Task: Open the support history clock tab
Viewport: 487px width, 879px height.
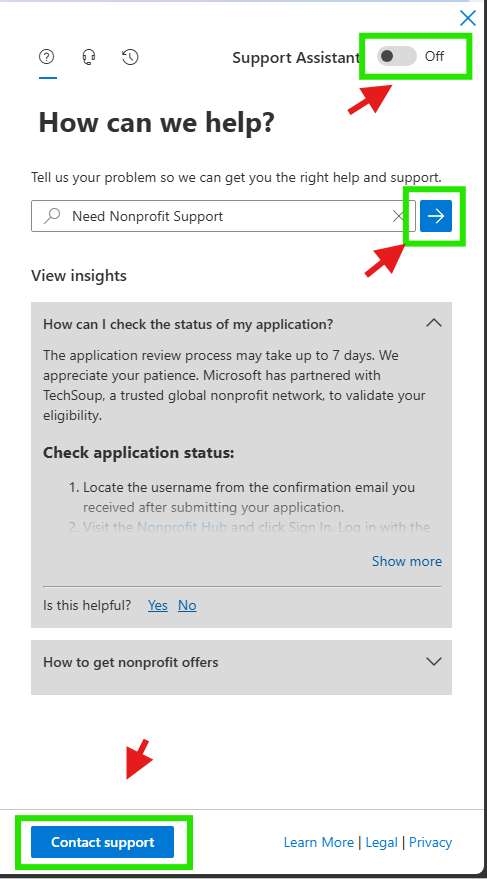Action: click(130, 57)
